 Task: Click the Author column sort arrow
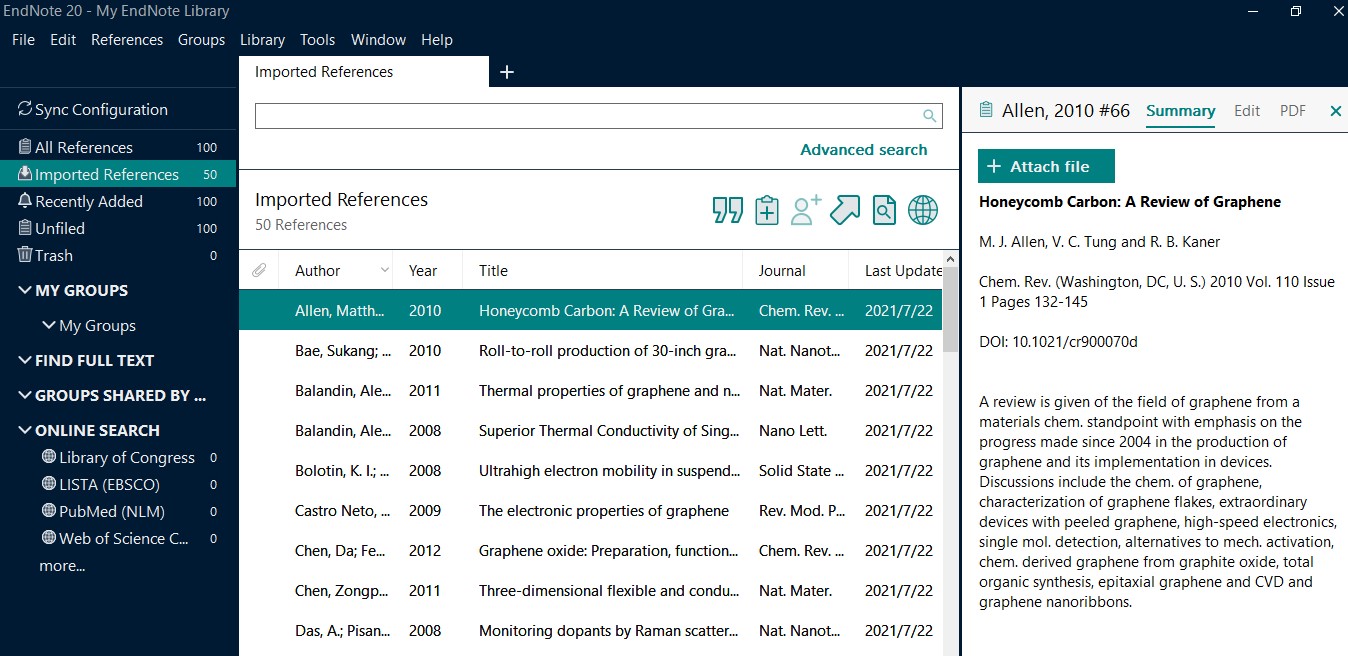tap(385, 271)
